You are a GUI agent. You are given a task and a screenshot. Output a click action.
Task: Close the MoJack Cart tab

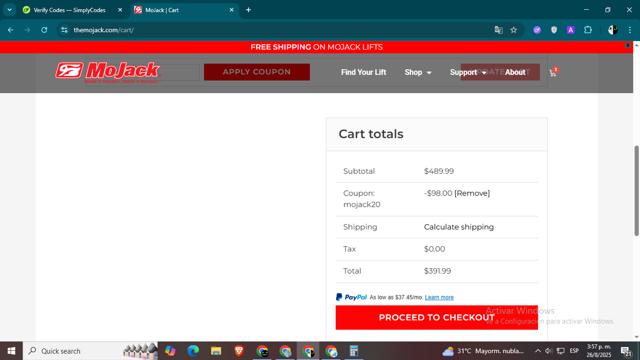[x=231, y=10]
